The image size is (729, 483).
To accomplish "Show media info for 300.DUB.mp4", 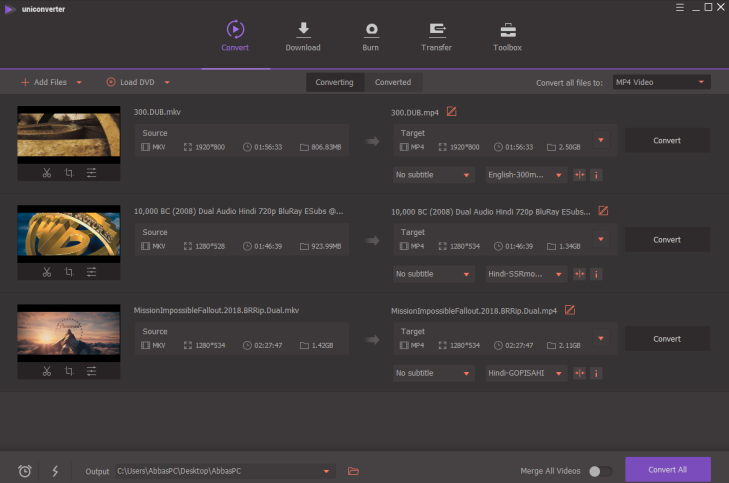I will (x=596, y=175).
